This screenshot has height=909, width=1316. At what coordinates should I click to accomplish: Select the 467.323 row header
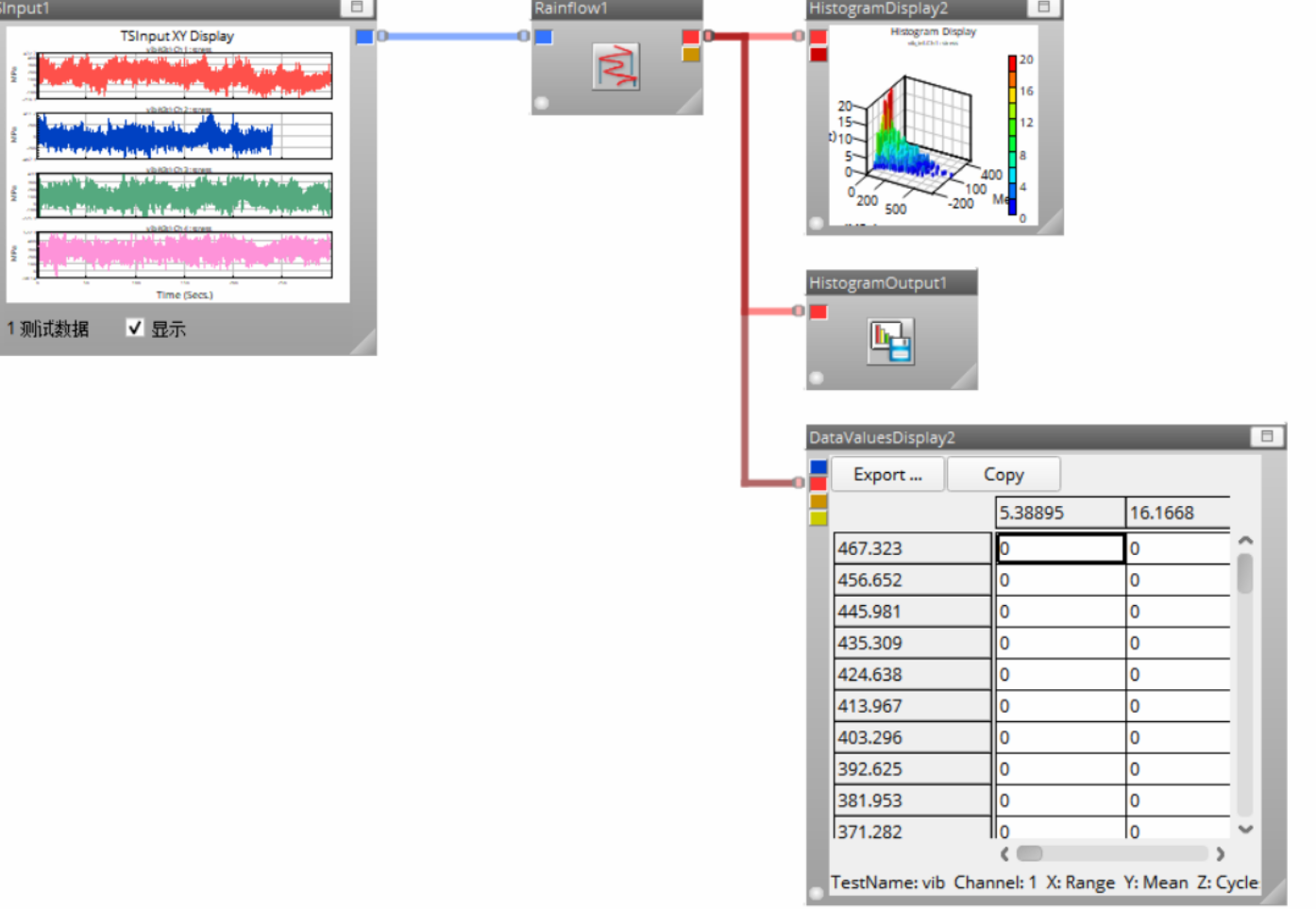pos(911,548)
